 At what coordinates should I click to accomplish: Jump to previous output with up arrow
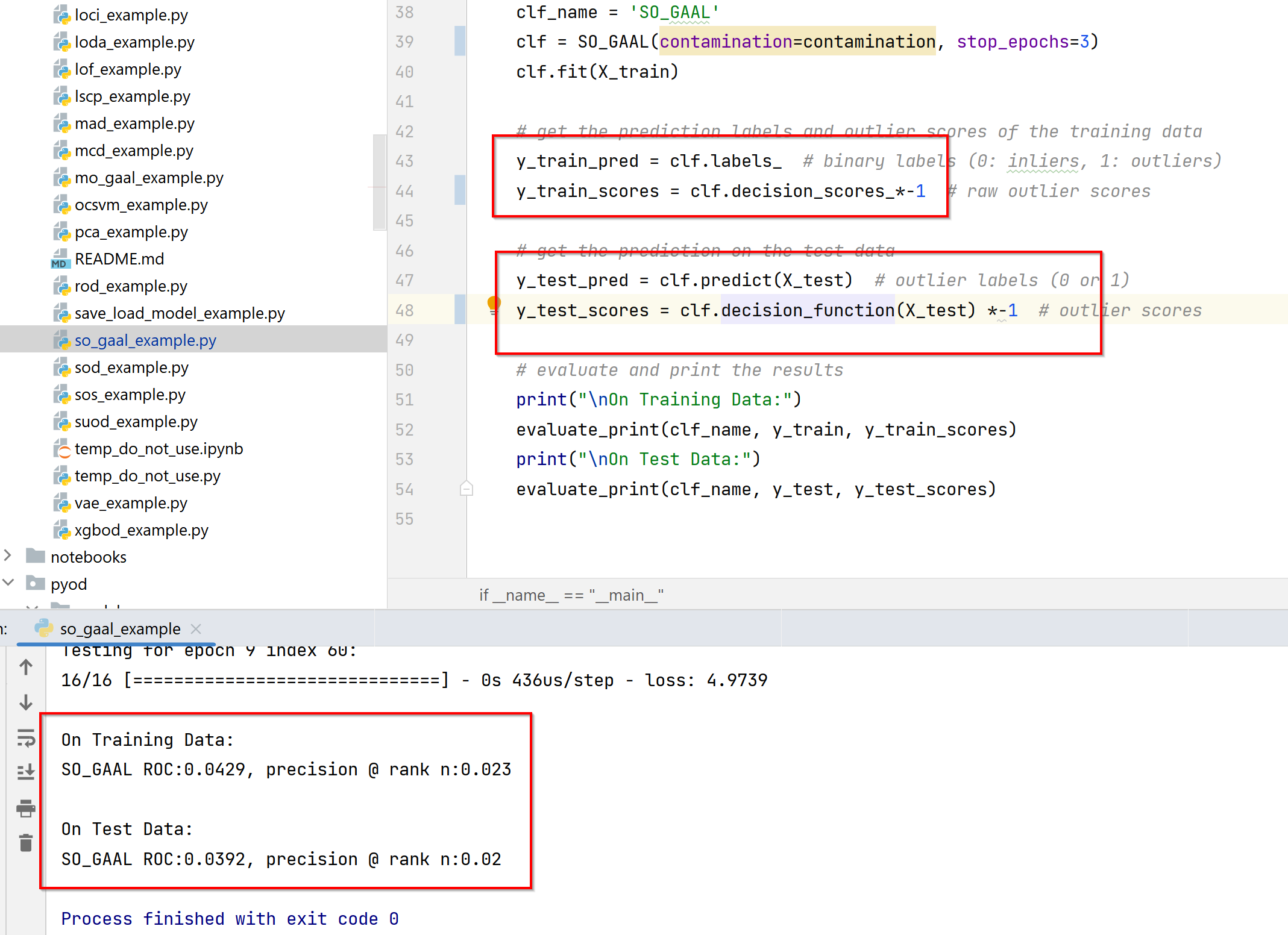[x=25, y=667]
